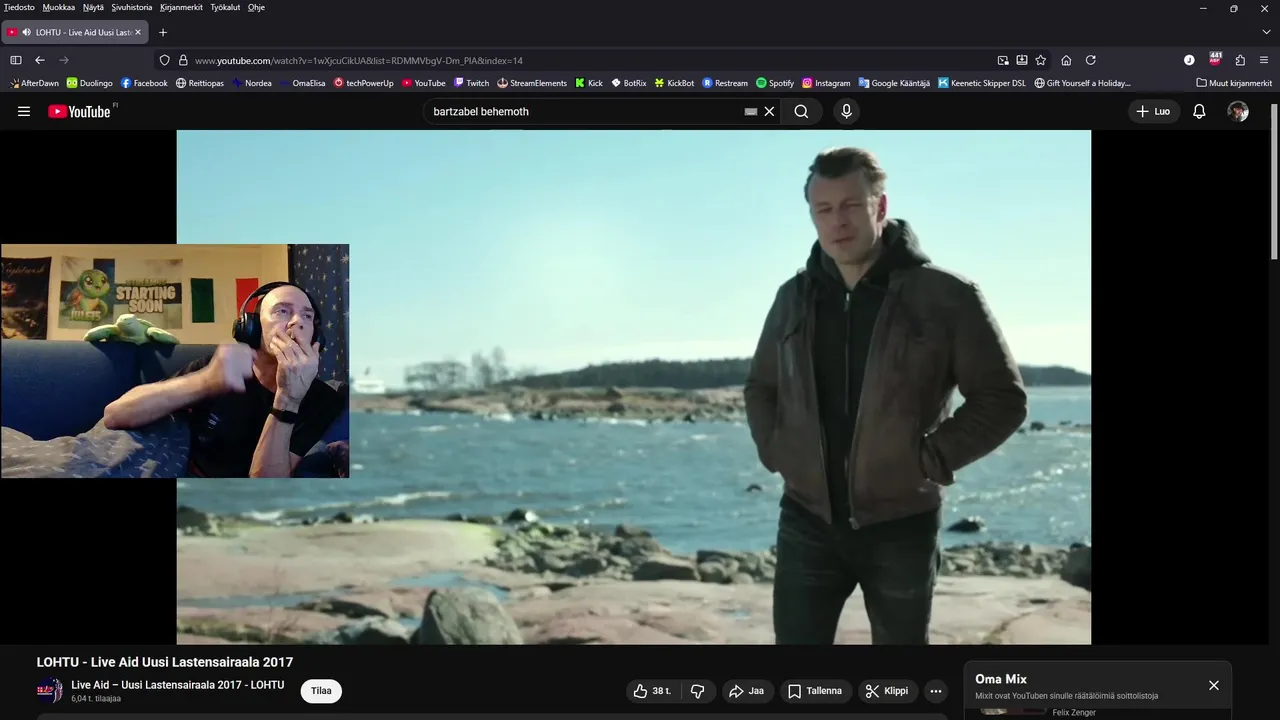The image size is (1280, 720).
Task: Mute audio on the LOHTU tab speaker icon
Action: point(26,32)
